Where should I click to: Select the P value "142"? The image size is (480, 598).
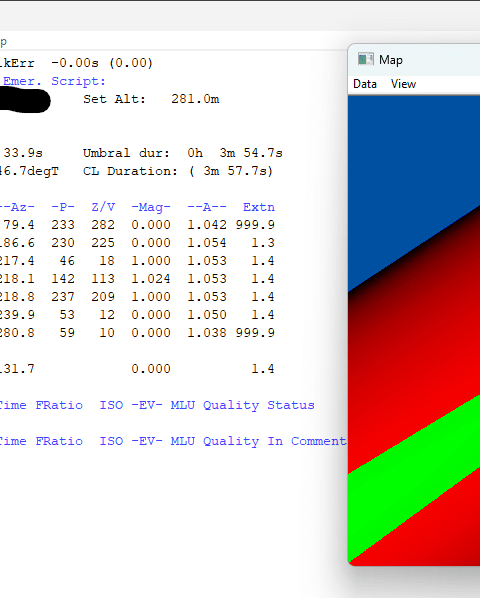(63, 279)
